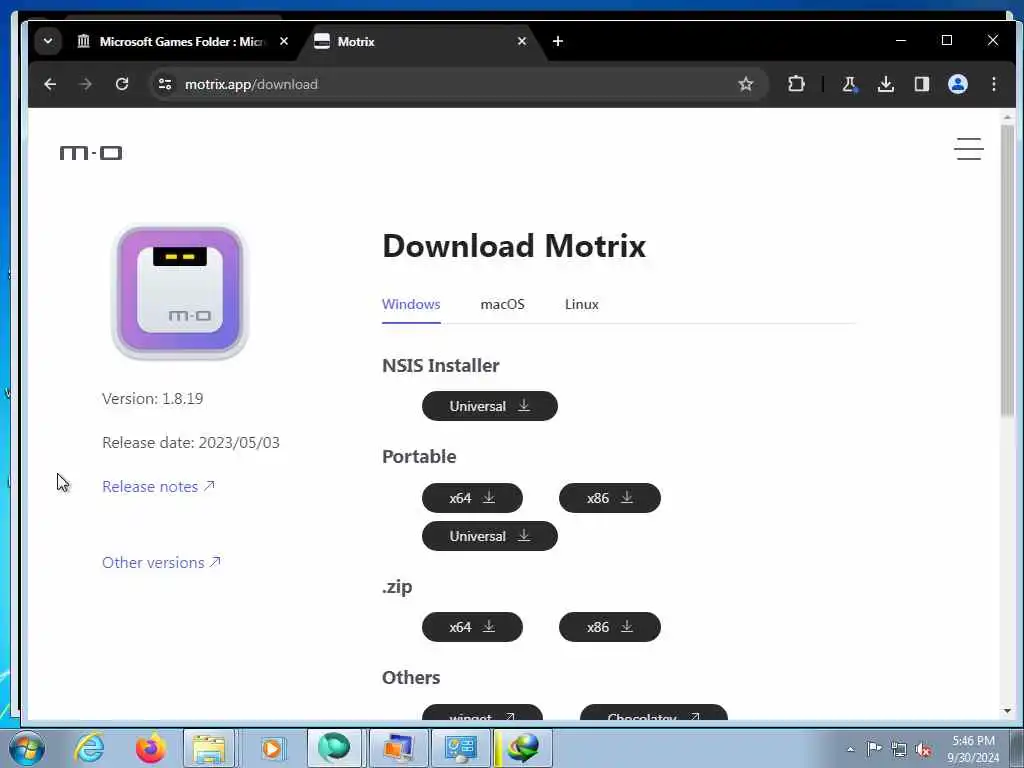Switch to the Linux tab
1024x768 pixels.
point(581,304)
